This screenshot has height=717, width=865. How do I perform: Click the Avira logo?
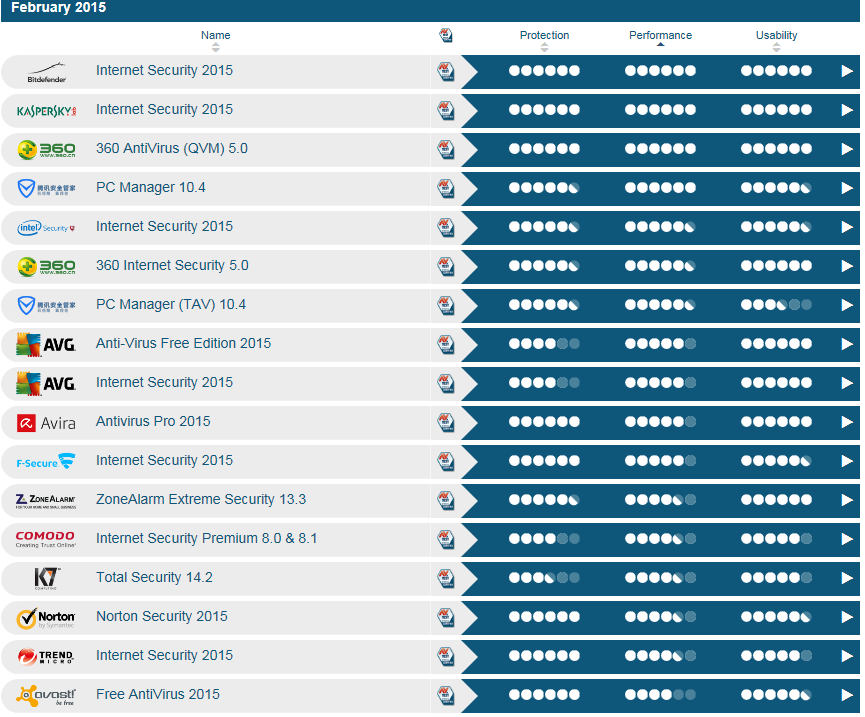point(46,423)
